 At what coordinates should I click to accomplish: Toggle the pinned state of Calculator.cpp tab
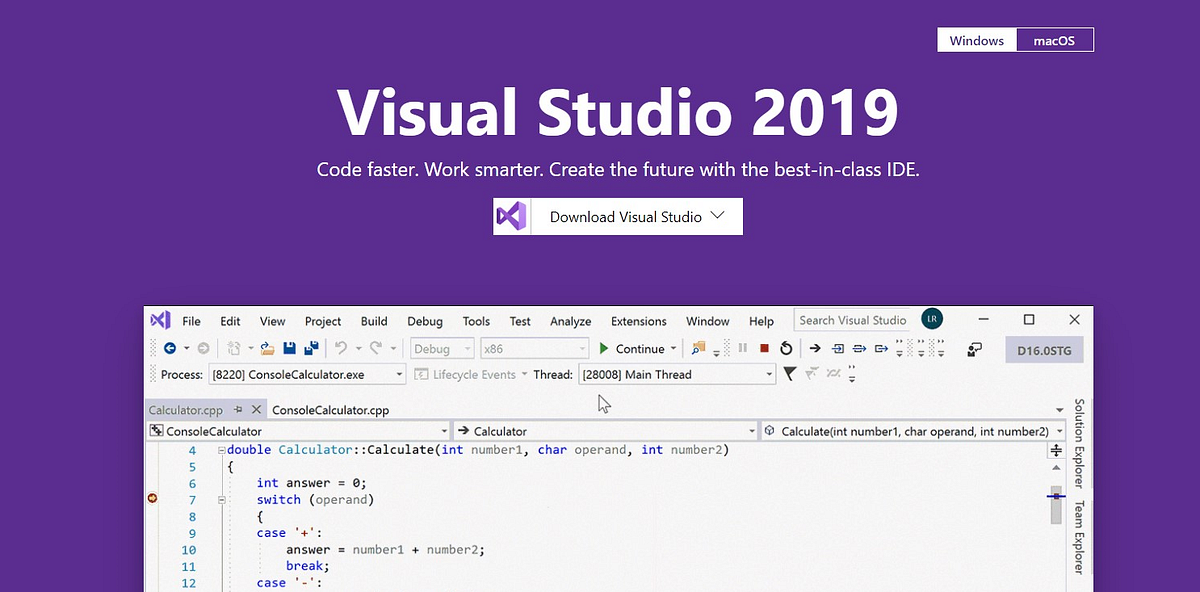238,409
